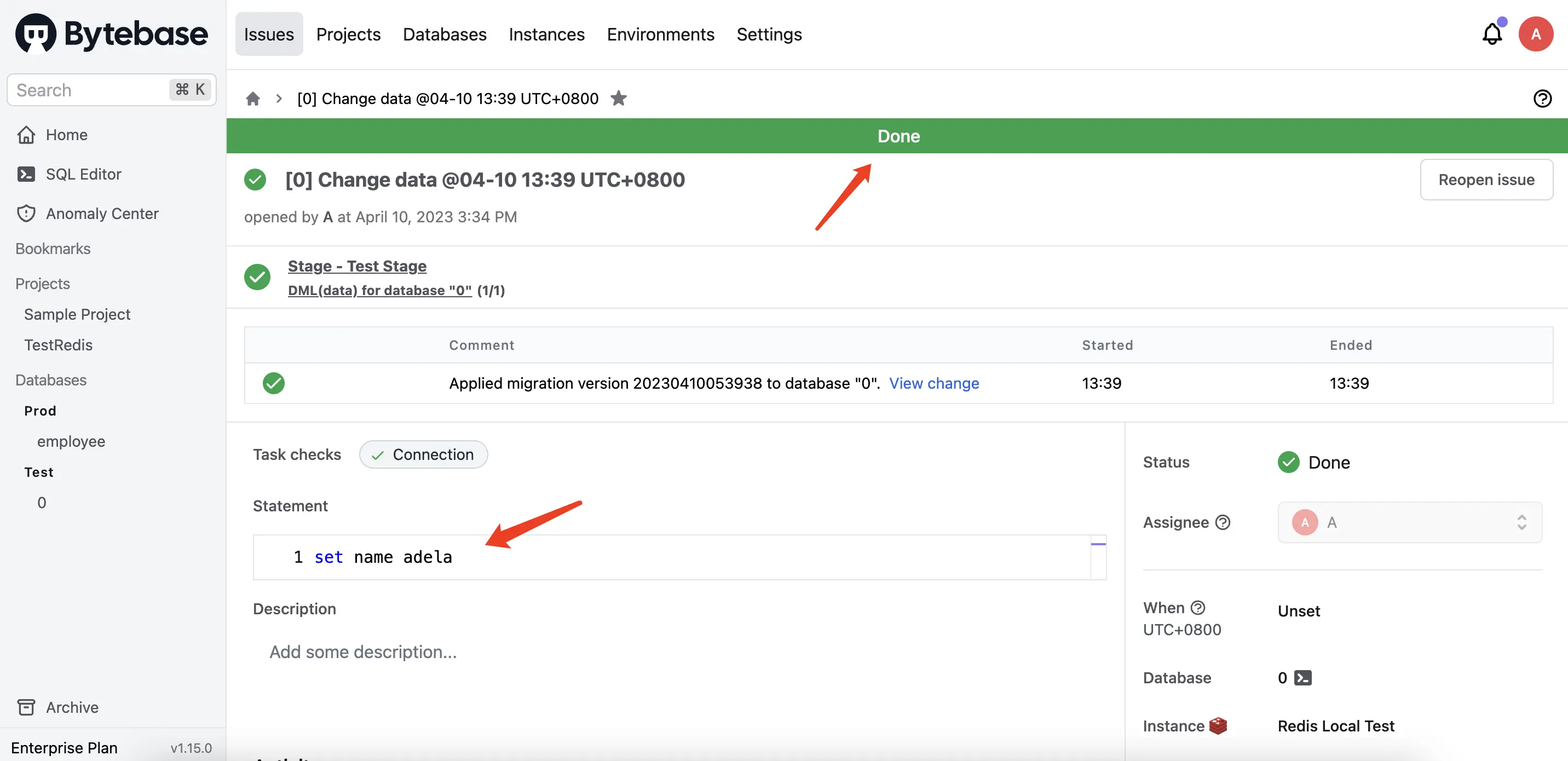The height and width of the screenshot is (761, 1568).
Task: Open the Projects tab in top navigation
Action: 348,34
